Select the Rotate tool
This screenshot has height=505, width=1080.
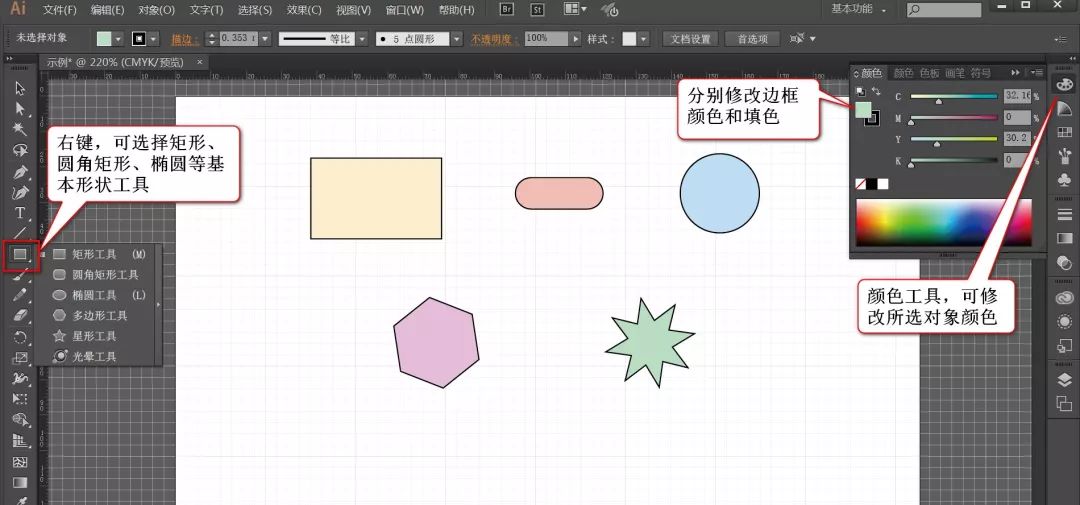pyautogui.click(x=20, y=337)
